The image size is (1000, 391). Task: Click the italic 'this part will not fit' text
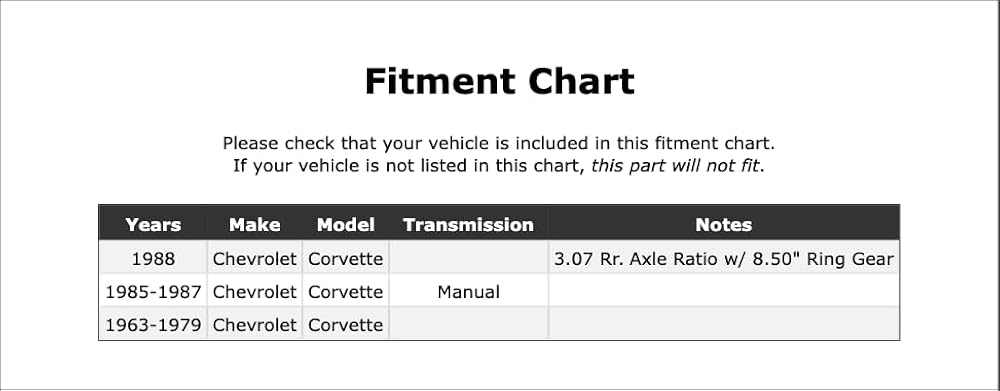(x=675, y=166)
